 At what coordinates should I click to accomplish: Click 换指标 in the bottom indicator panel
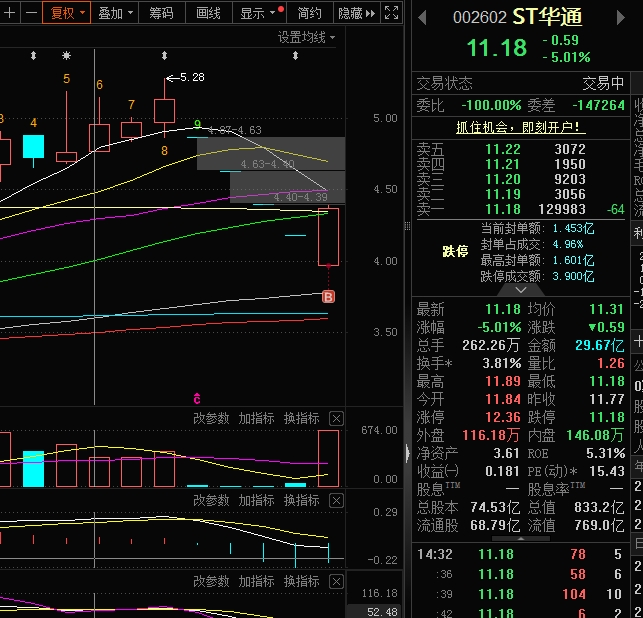[x=301, y=581]
